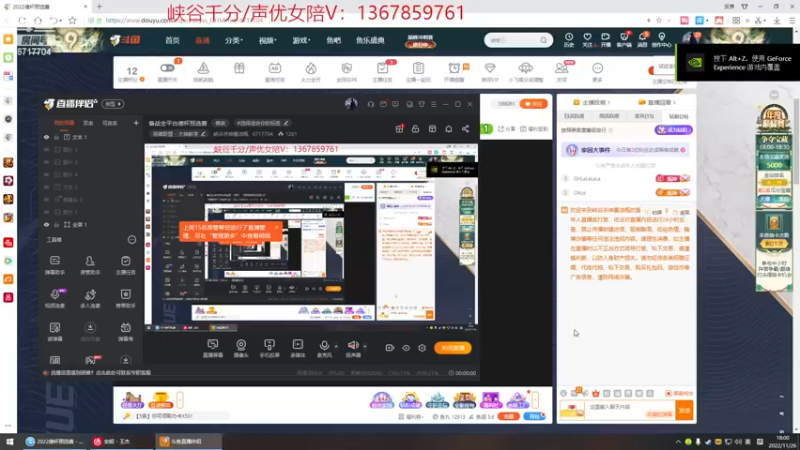Click 关注 heart icon in Douyu header
Viewport: 800px width, 450px height.
click(x=587, y=40)
